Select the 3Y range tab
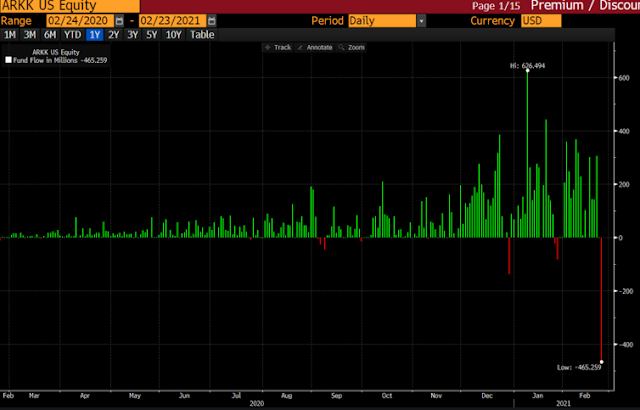 [133, 35]
